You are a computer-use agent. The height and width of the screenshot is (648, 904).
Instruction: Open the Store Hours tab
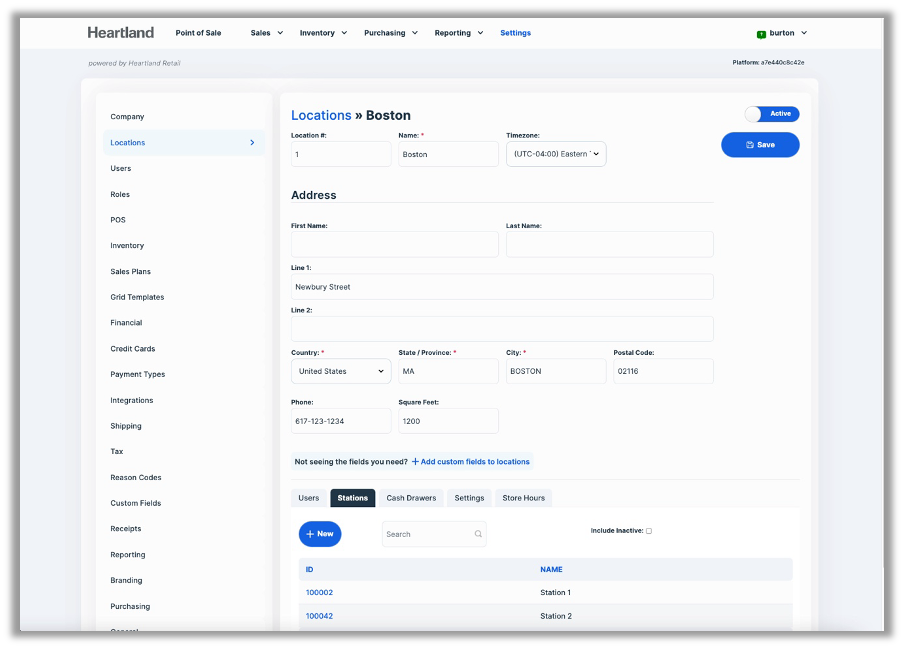523,498
